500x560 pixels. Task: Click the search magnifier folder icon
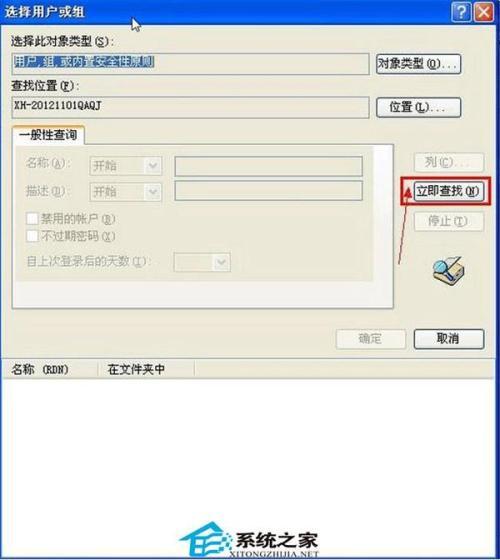click(x=449, y=271)
